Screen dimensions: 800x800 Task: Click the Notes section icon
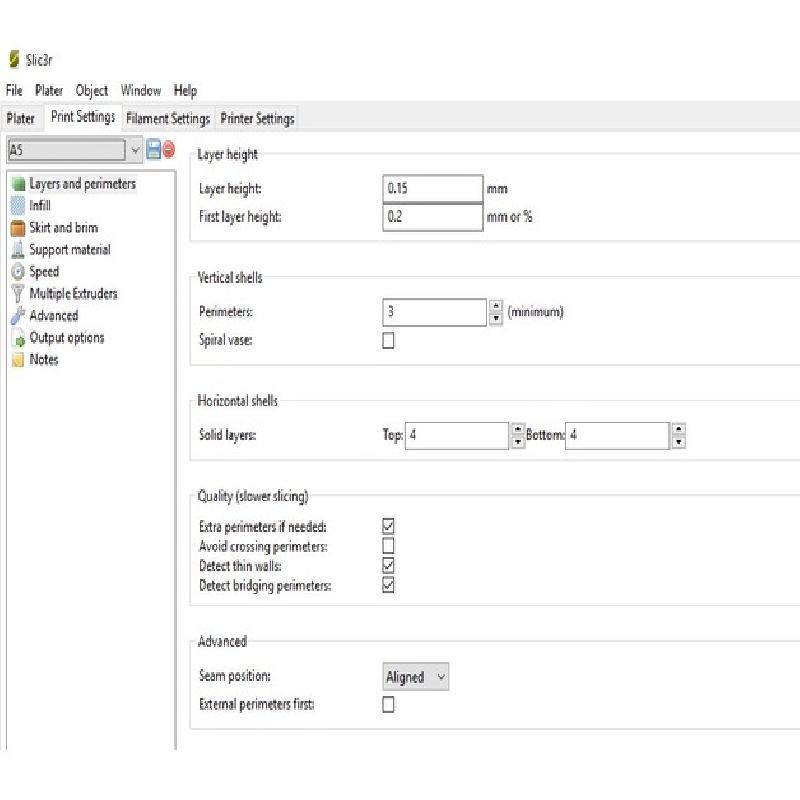point(18,360)
